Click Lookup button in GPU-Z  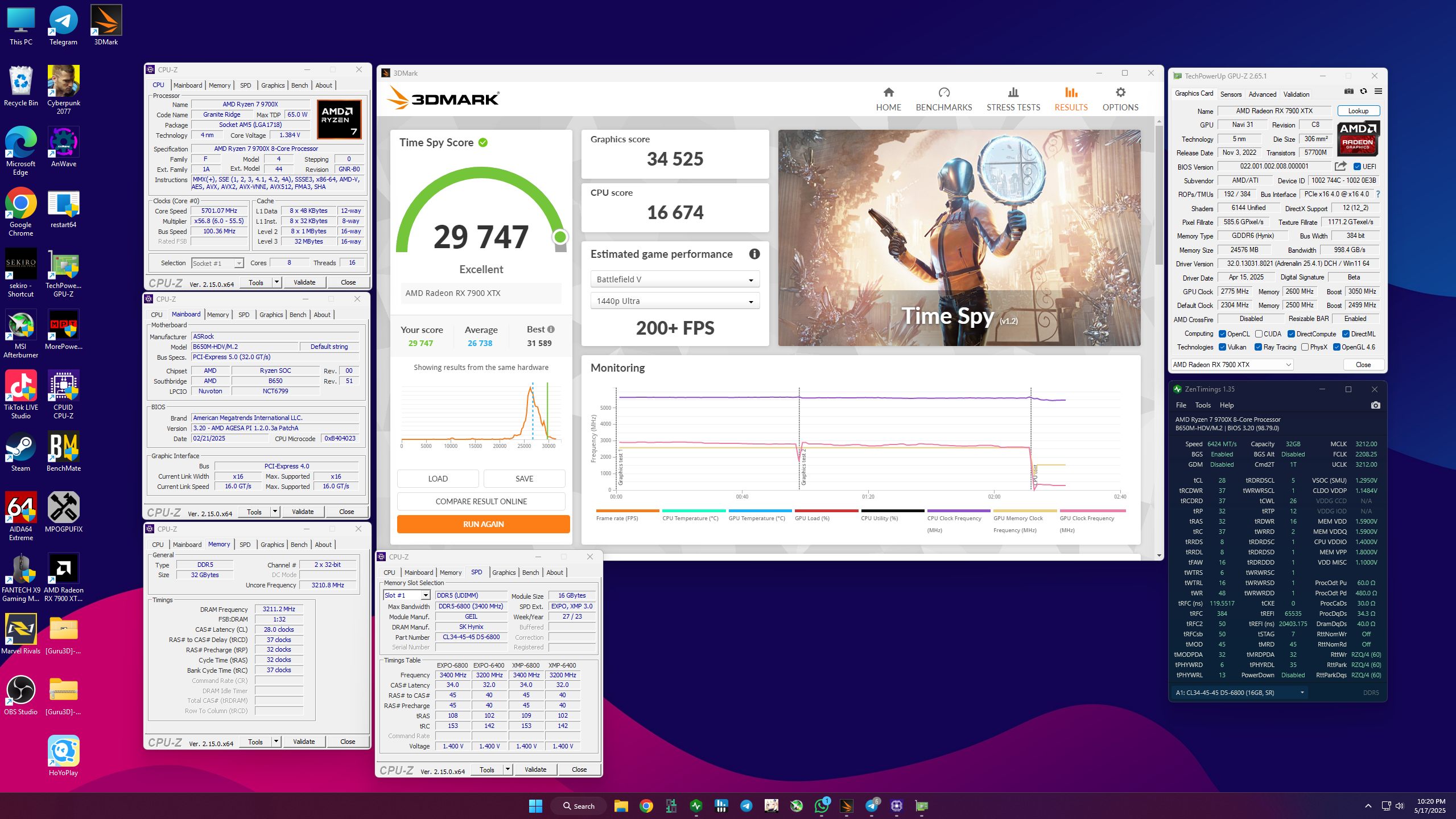[1358, 111]
